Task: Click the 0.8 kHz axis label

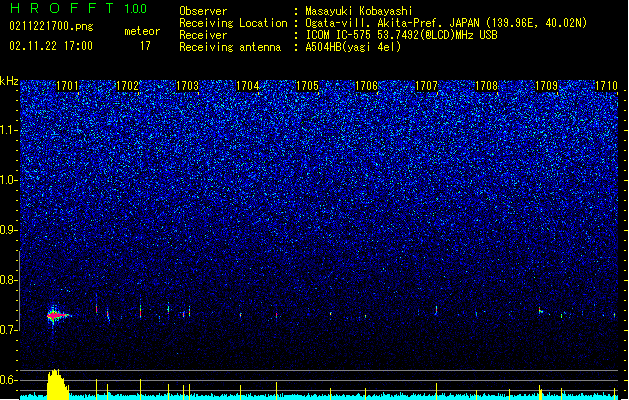Action: coord(9,280)
